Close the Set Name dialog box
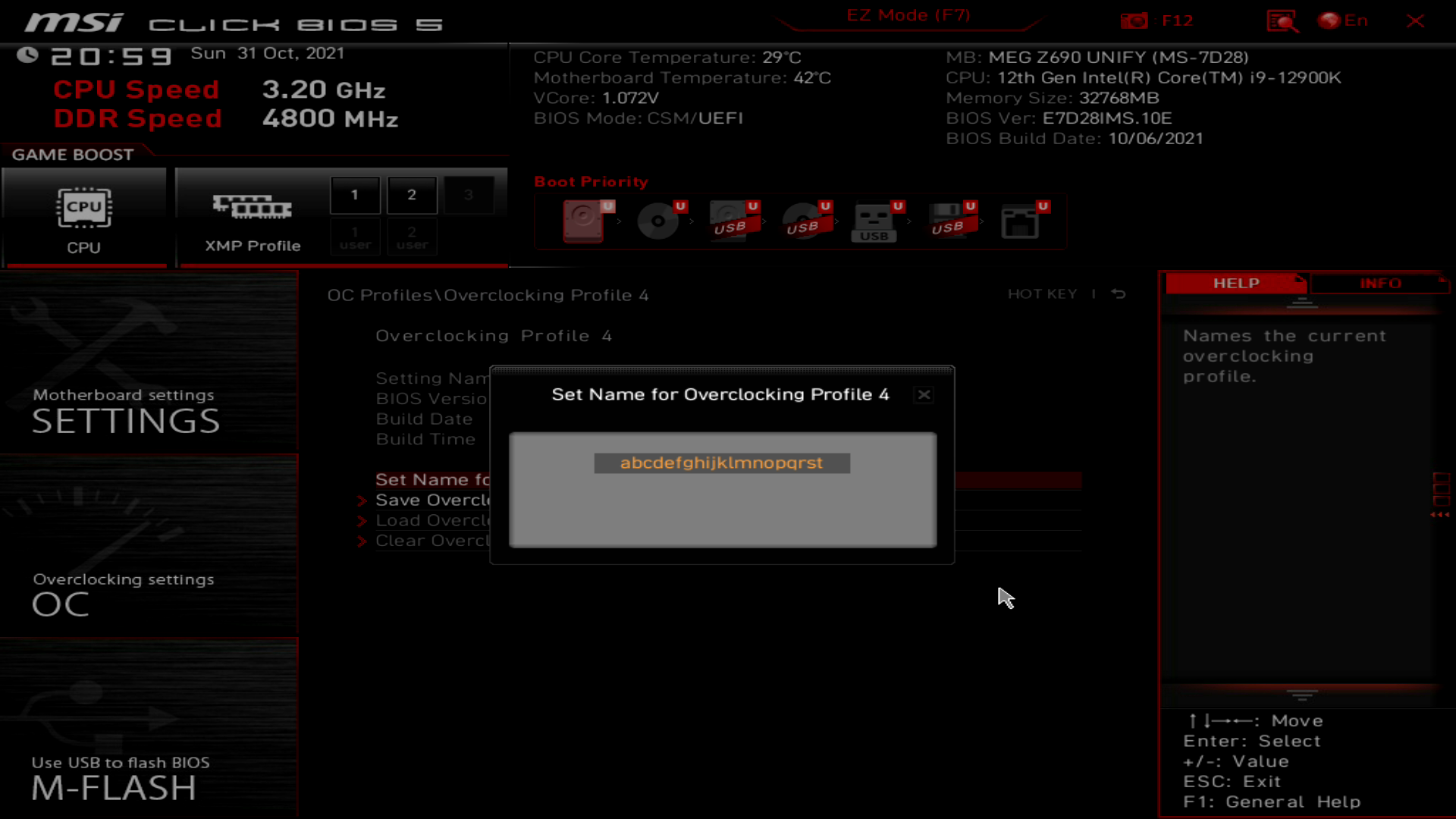Viewport: 1456px width, 819px height. point(924,394)
